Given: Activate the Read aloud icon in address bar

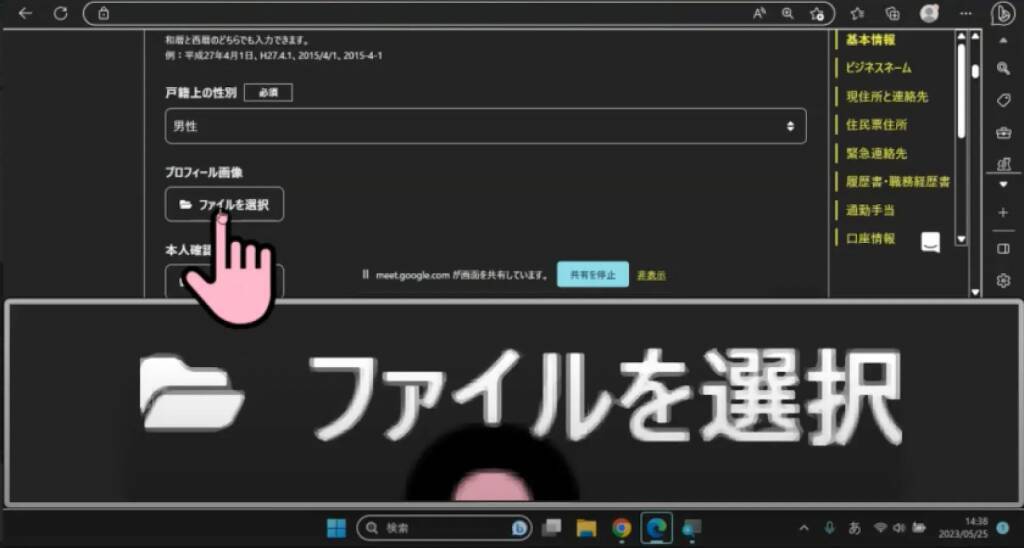Looking at the screenshot, I should (759, 13).
